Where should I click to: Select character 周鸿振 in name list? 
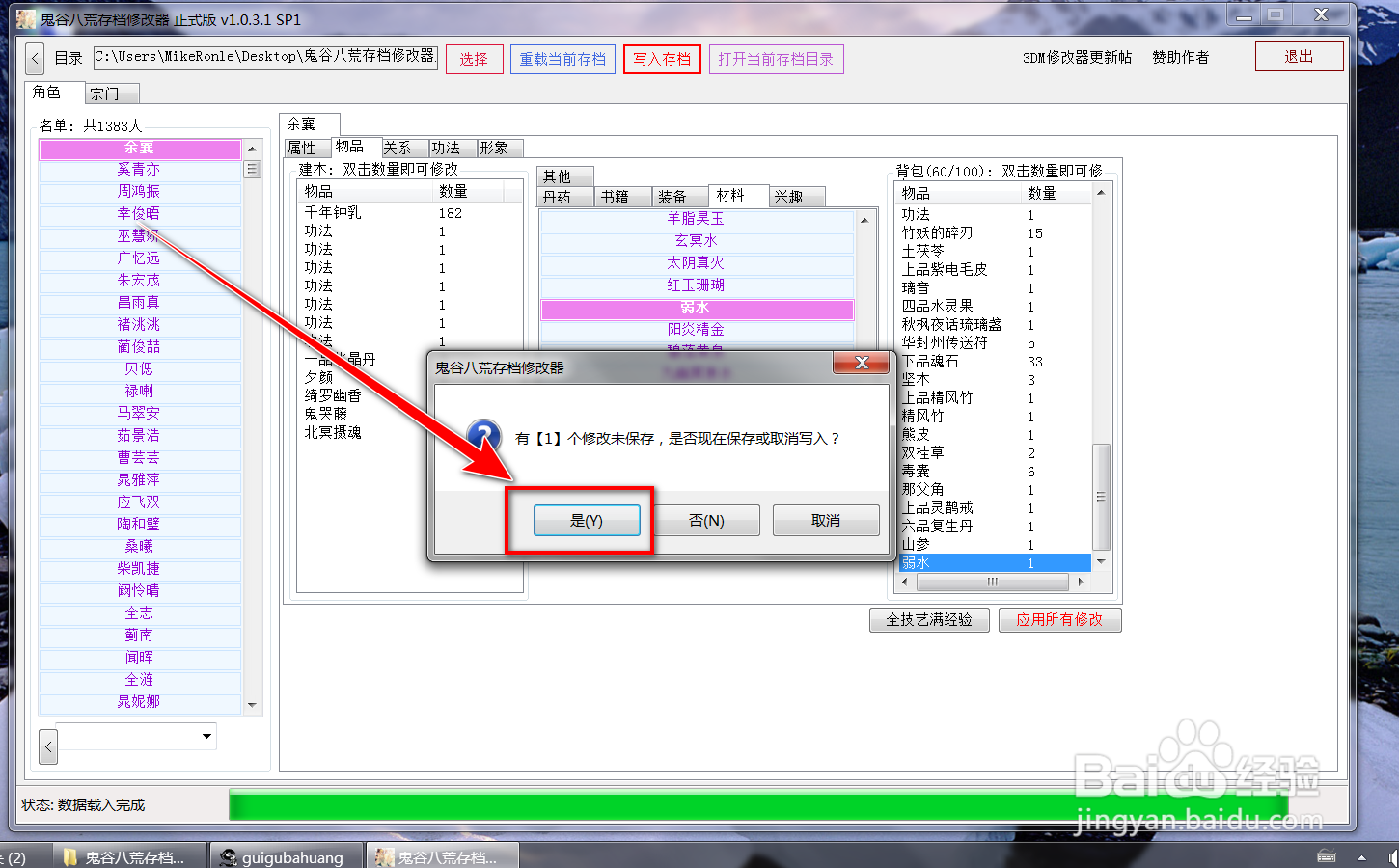140,192
